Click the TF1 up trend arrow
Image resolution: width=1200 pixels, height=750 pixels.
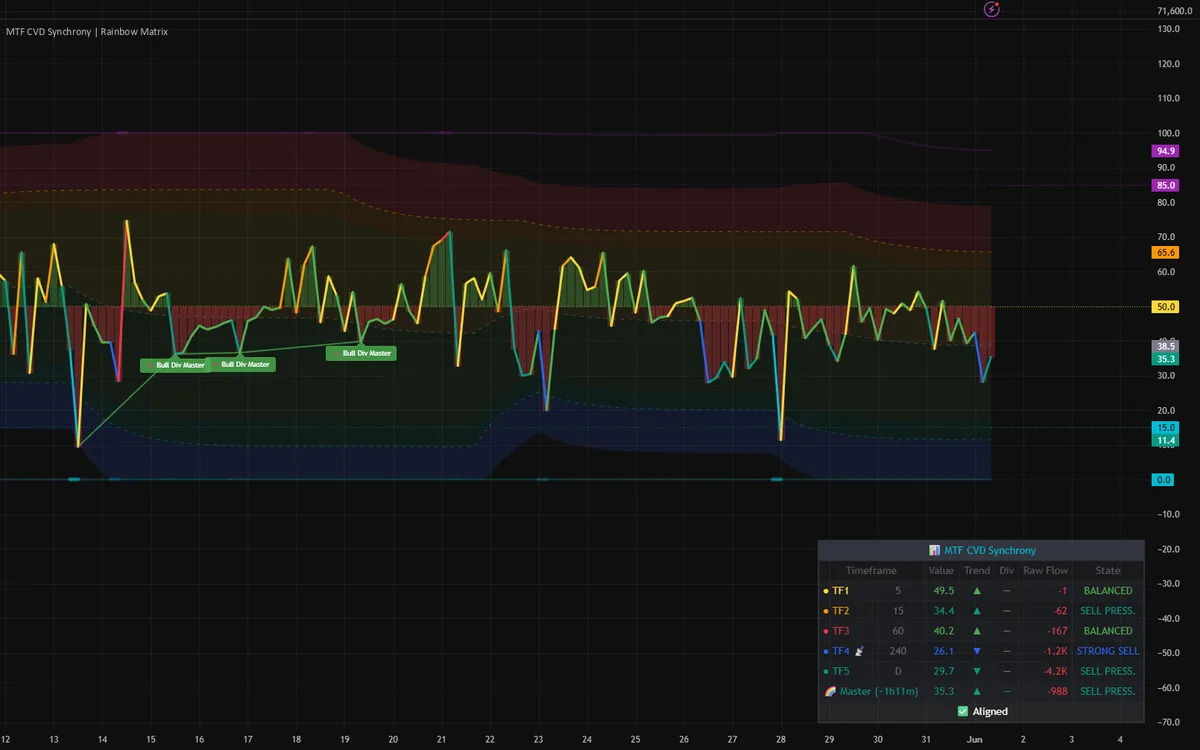tap(976, 591)
